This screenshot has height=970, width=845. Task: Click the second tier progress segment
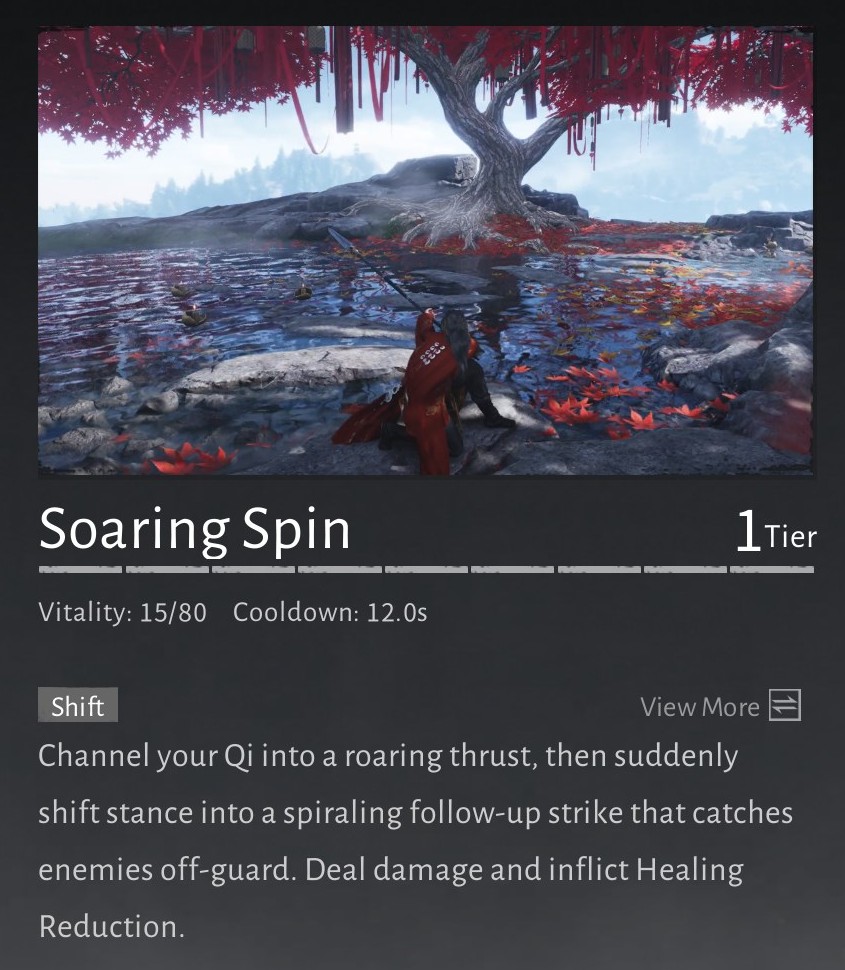tap(167, 569)
